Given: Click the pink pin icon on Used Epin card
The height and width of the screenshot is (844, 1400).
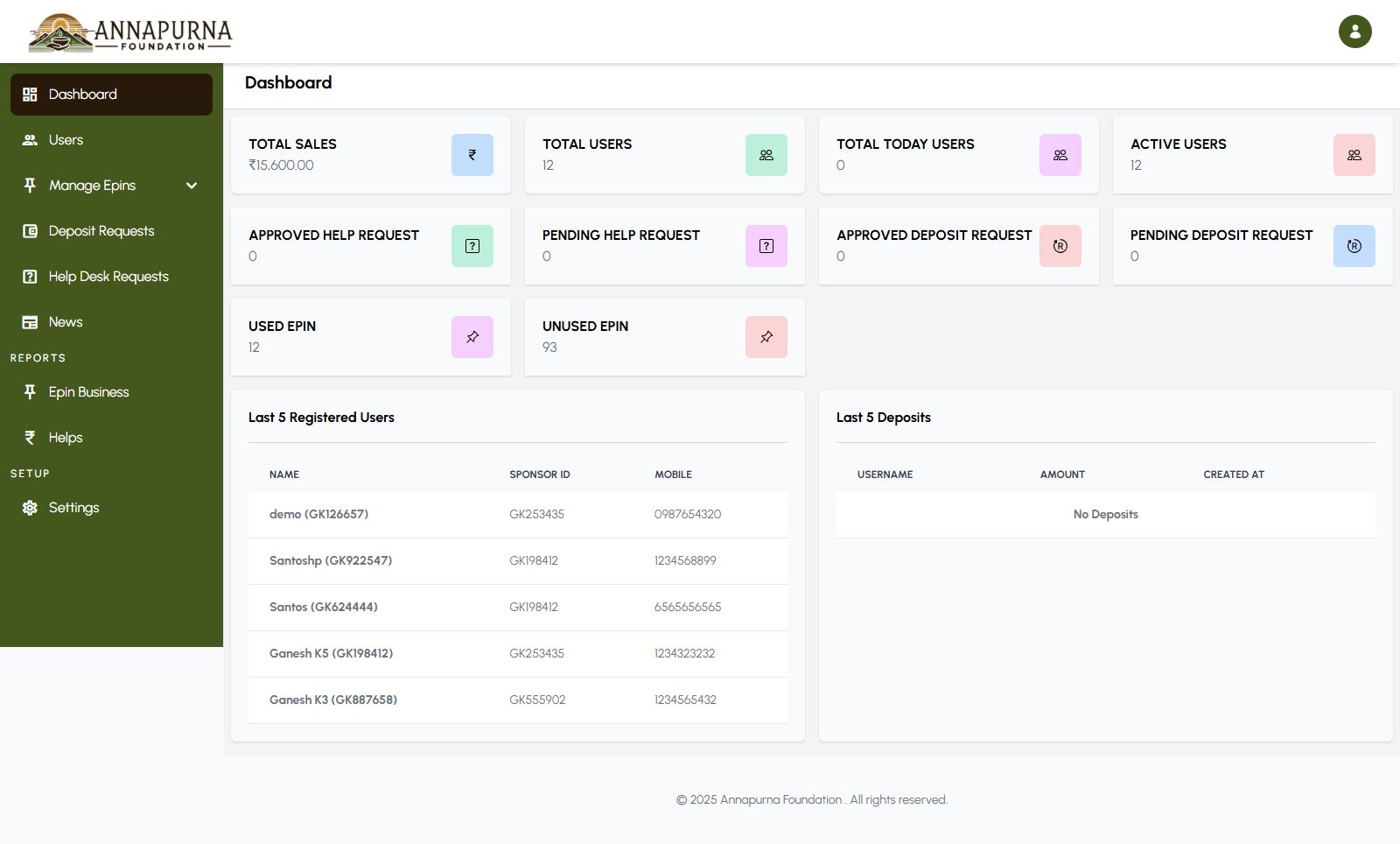Looking at the screenshot, I should [472, 337].
